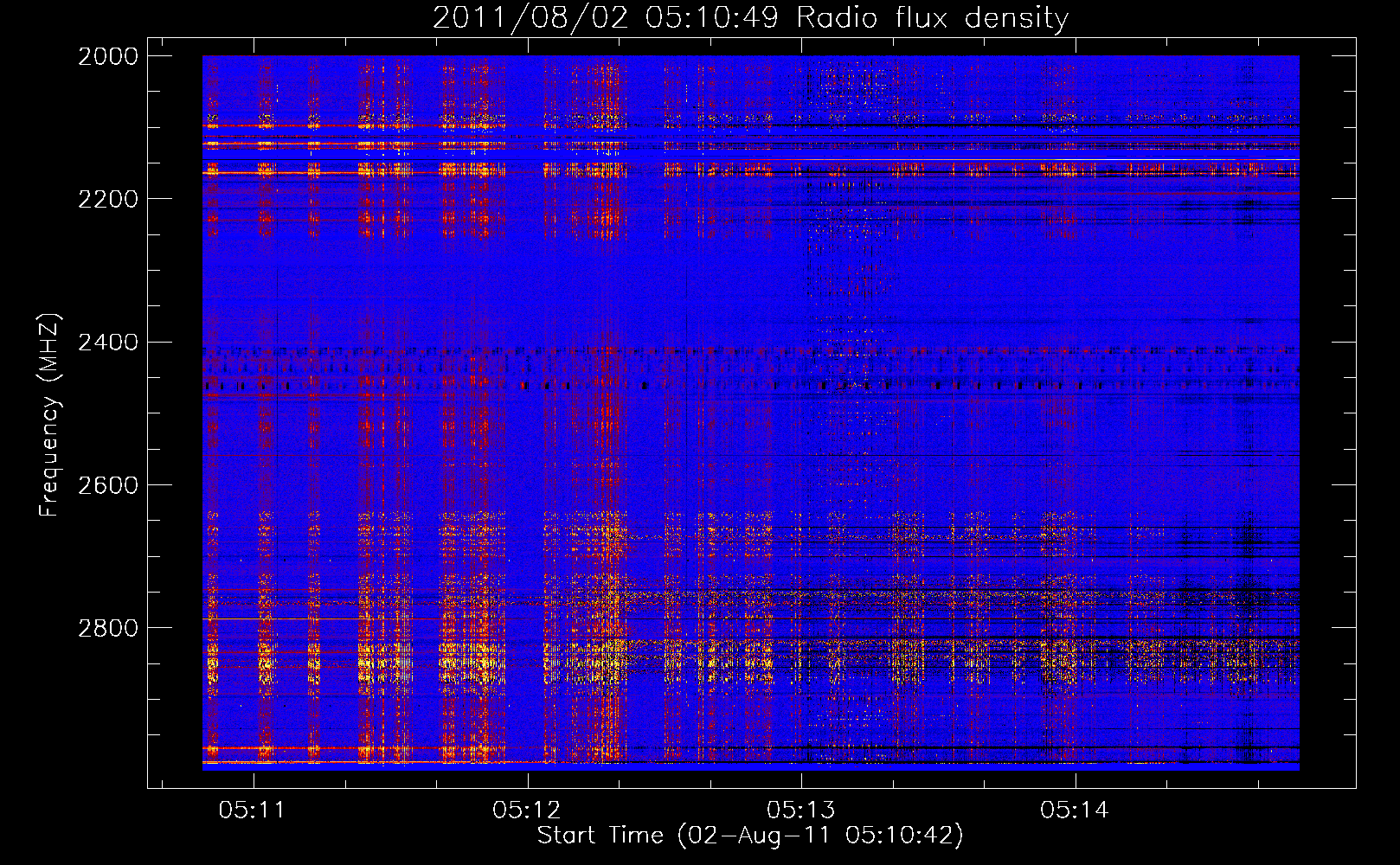Click the 2800 frequency tick label

point(108,628)
